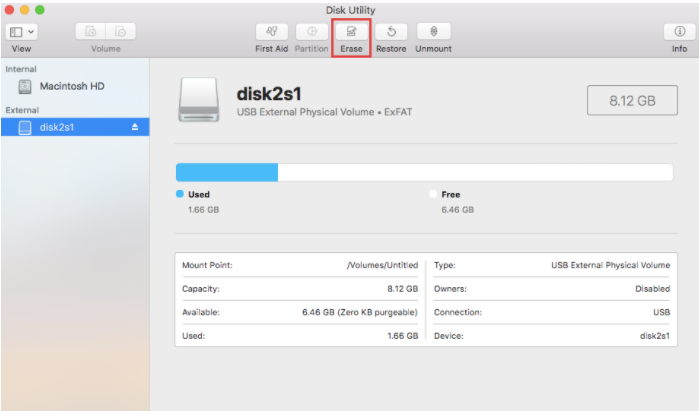Click 'USB External Physical Volume • ExFAT' subtitle
699x411 pixels.
pos(324,112)
